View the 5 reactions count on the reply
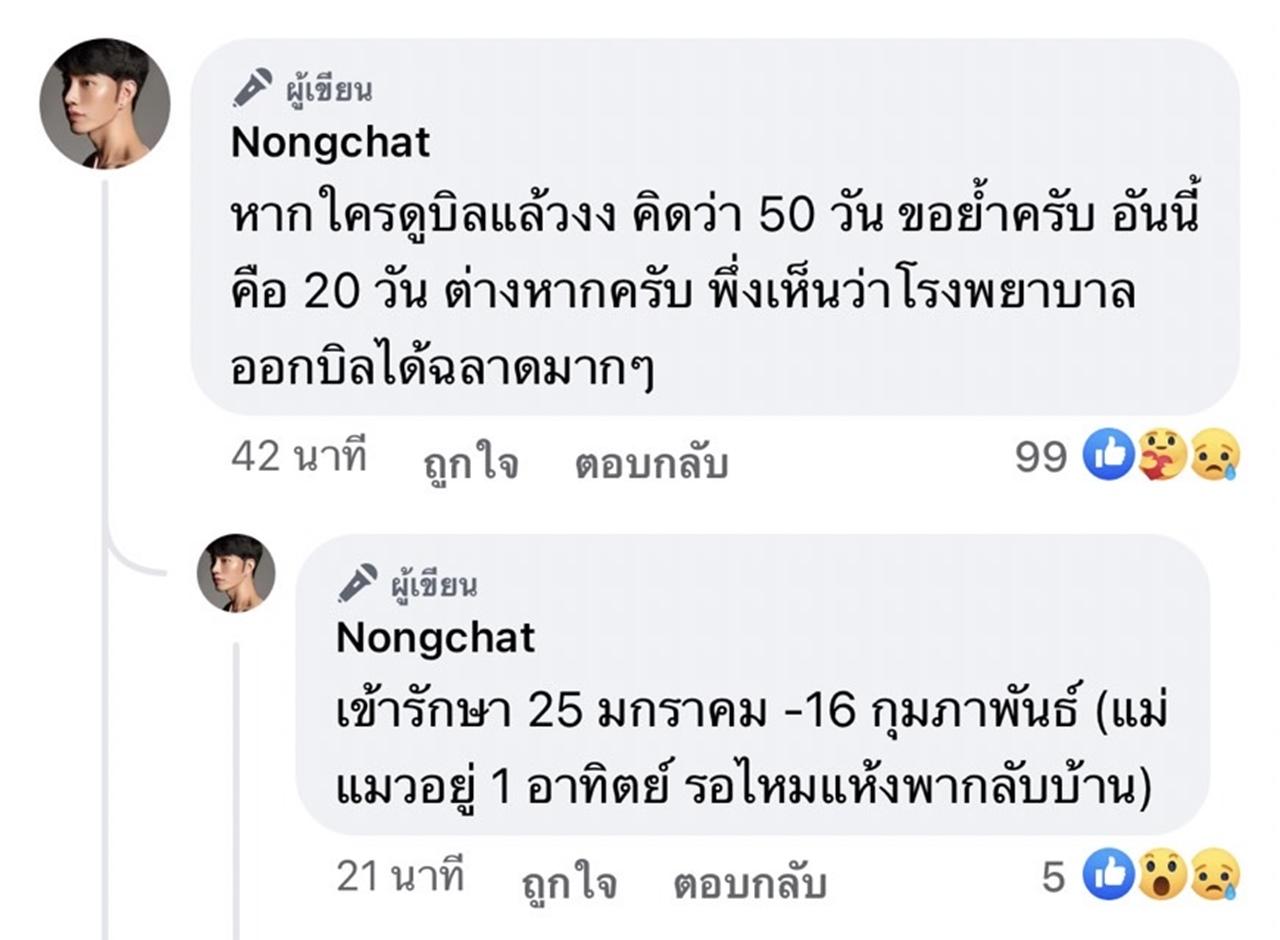The image size is (1280, 940). coord(1054,877)
